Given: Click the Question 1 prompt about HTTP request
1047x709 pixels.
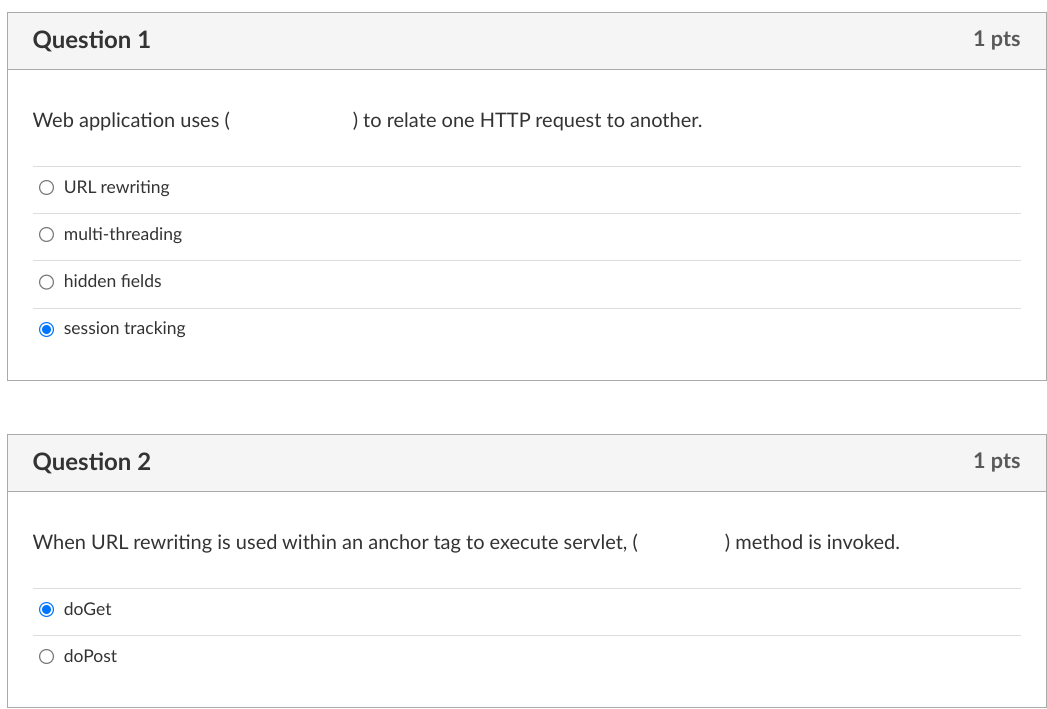Looking at the screenshot, I should (367, 120).
